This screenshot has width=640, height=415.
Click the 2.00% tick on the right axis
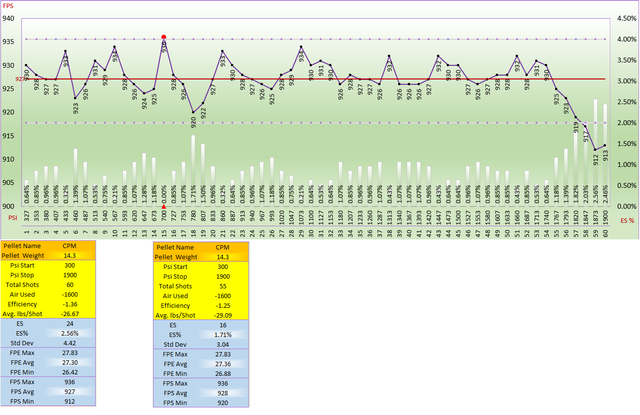click(x=627, y=123)
